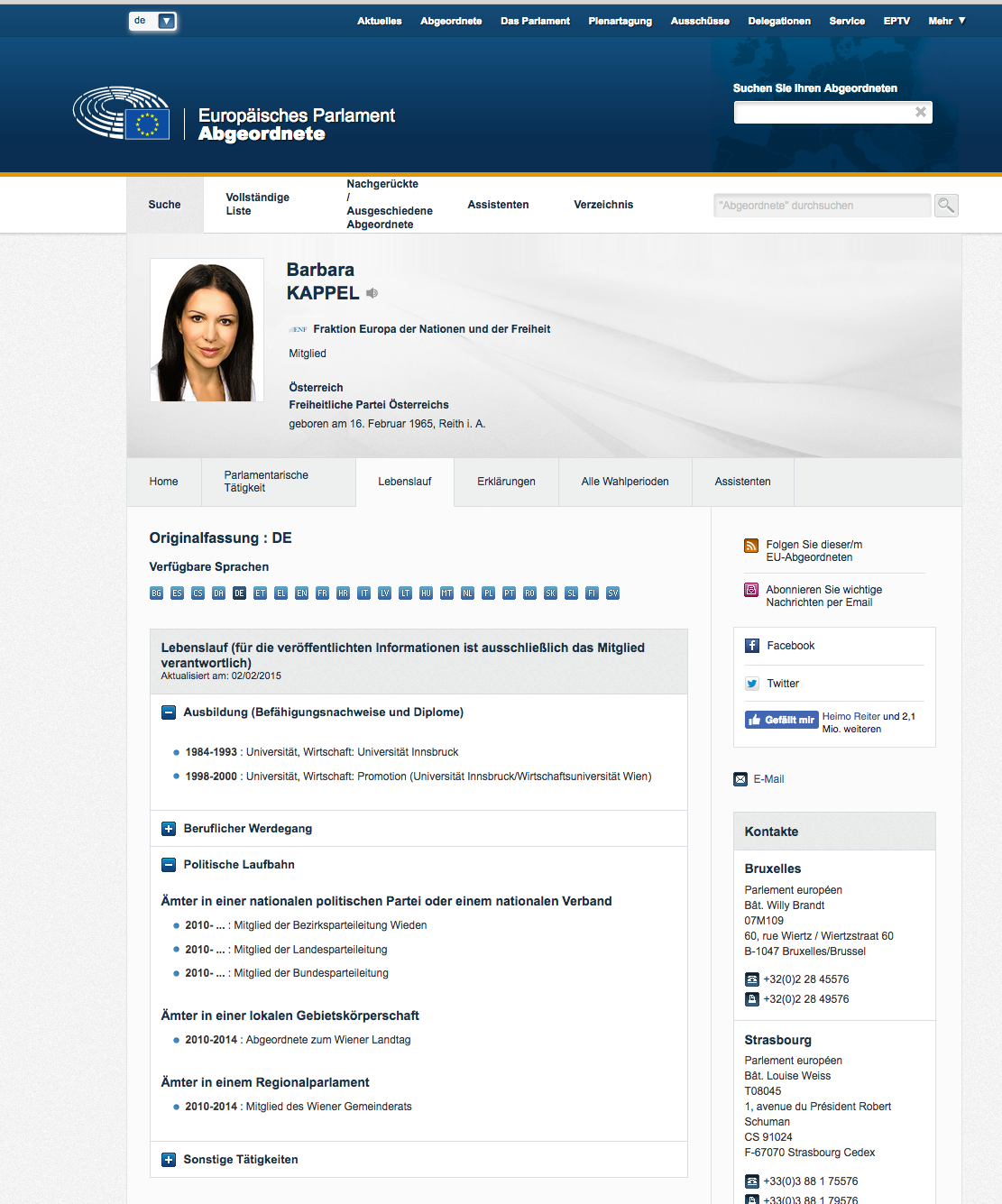
Task: Open Aktuelles in top navigation
Action: click(380, 21)
